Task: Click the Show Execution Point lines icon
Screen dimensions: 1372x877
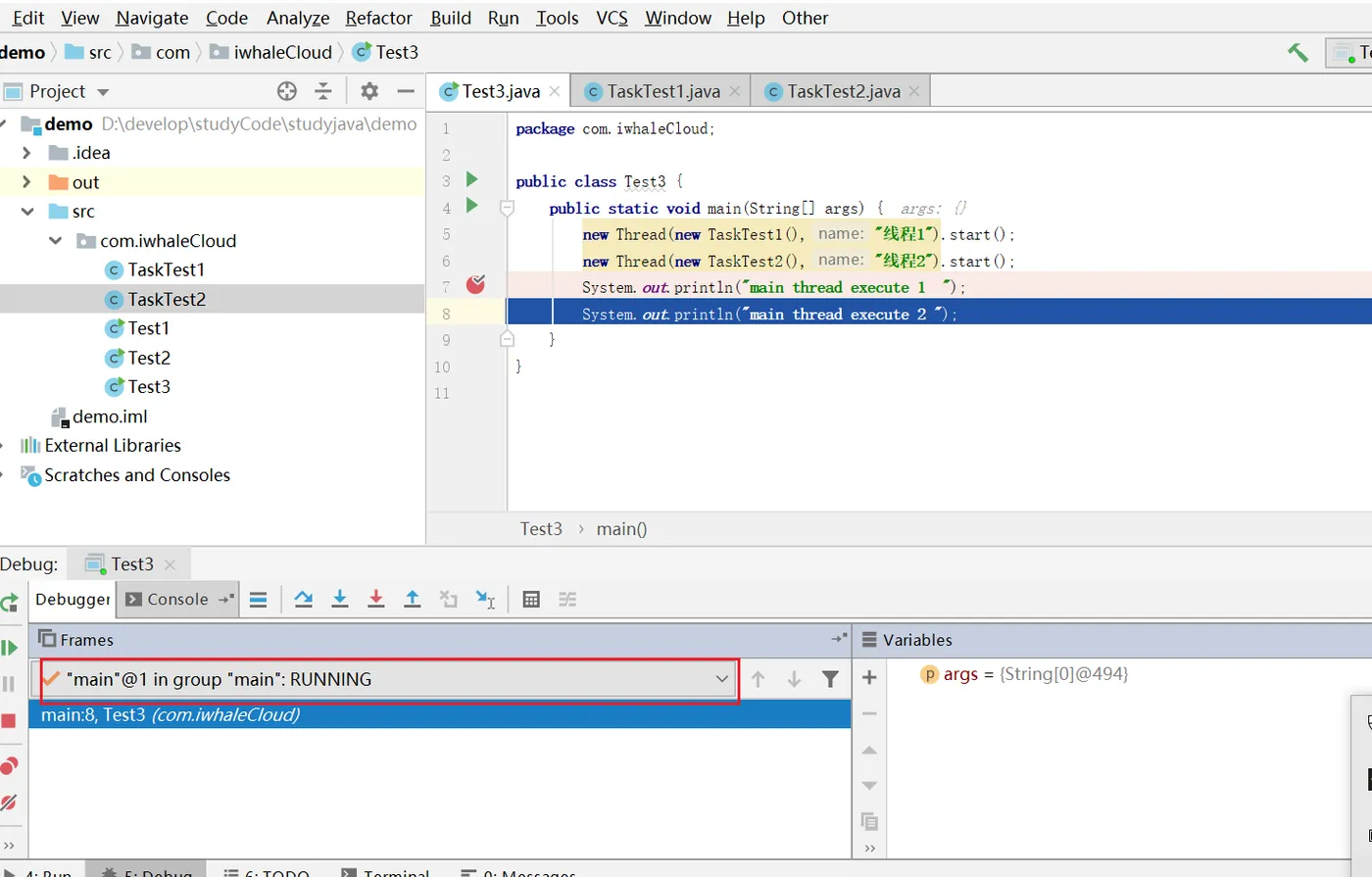Action: tap(259, 599)
